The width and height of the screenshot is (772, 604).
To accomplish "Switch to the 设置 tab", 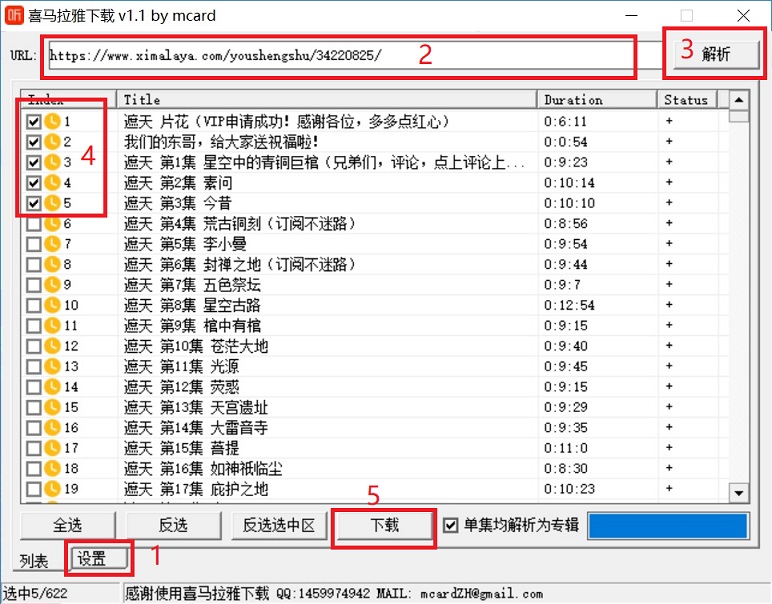I will pyautogui.click(x=98, y=559).
